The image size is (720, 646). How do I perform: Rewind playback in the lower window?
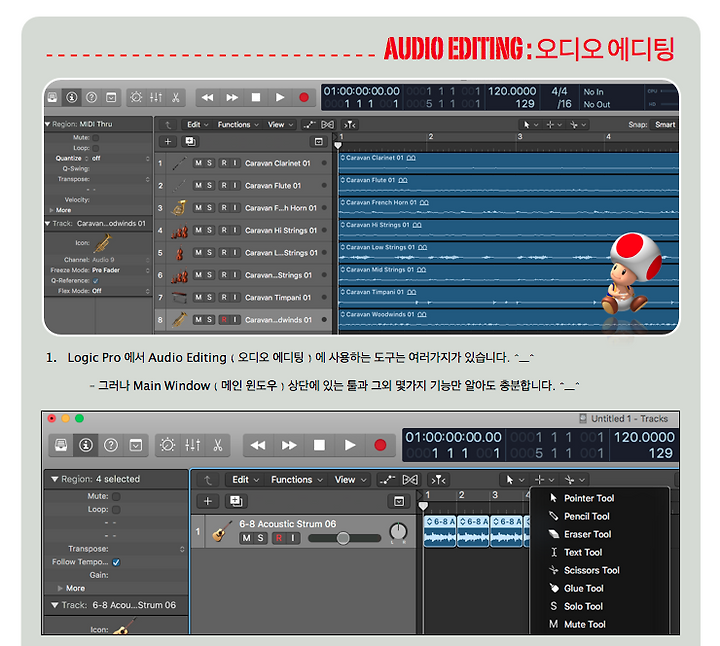tap(258, 445)
